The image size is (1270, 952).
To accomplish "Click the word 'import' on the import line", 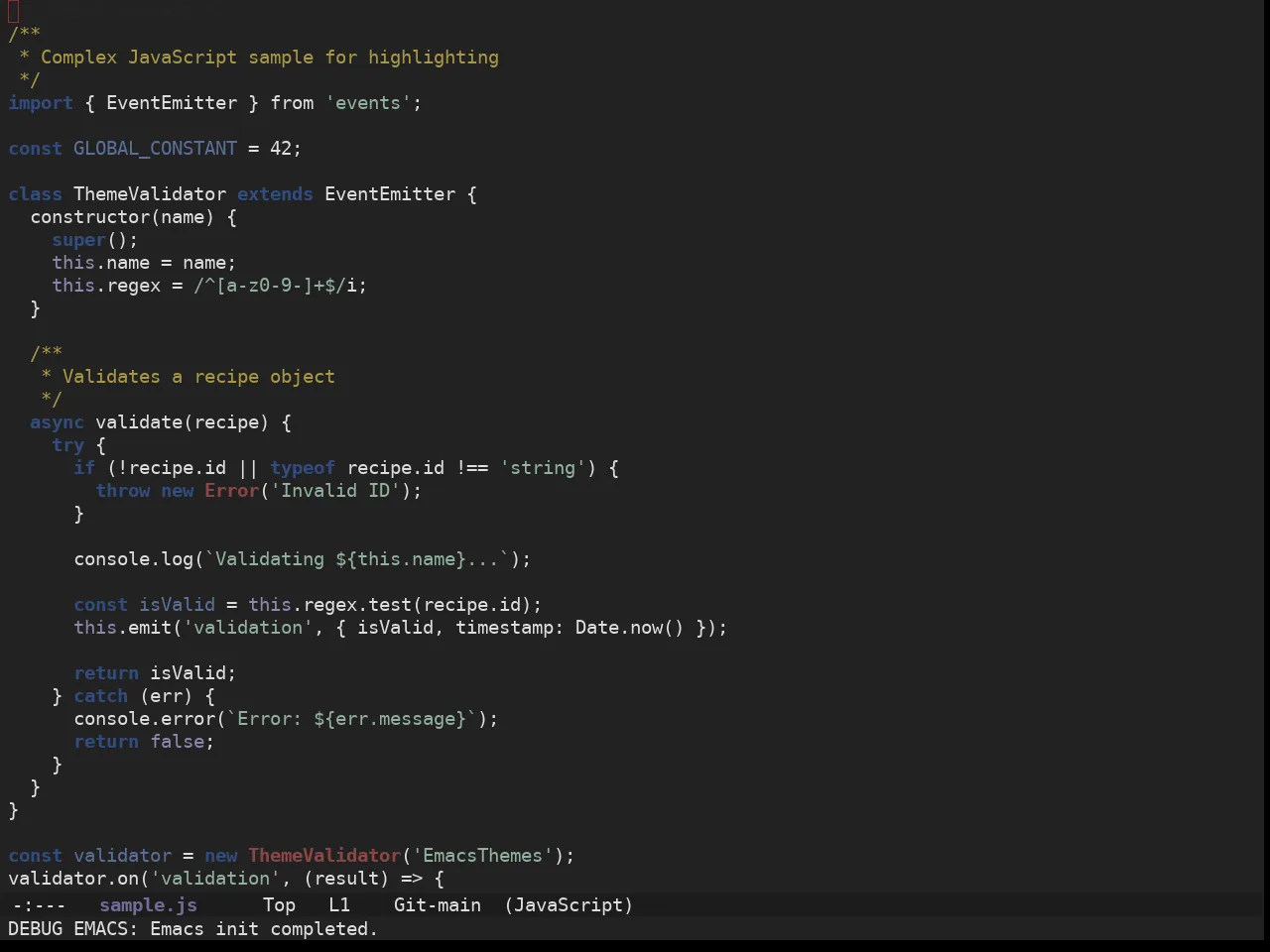I will [x=41, y=102].
